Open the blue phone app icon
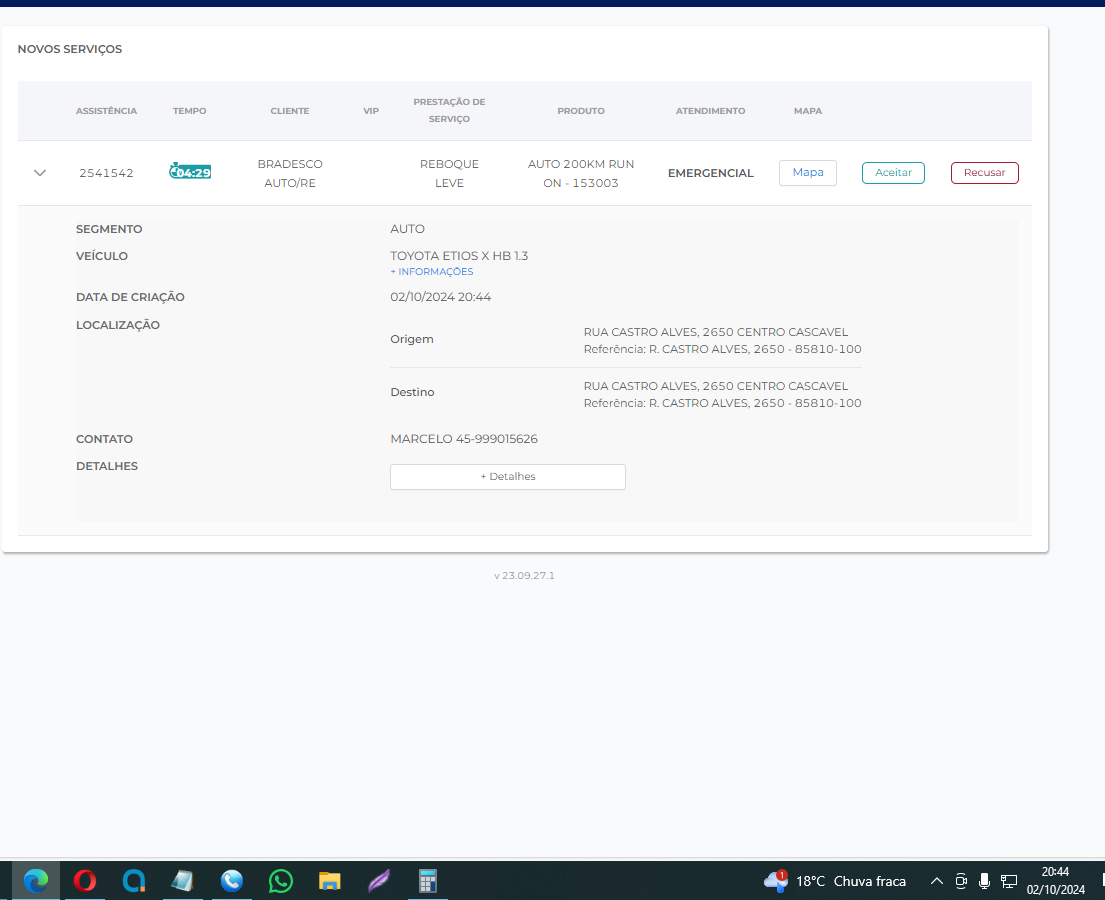This screenshot has width=1105, height=900. click(232, 881)
